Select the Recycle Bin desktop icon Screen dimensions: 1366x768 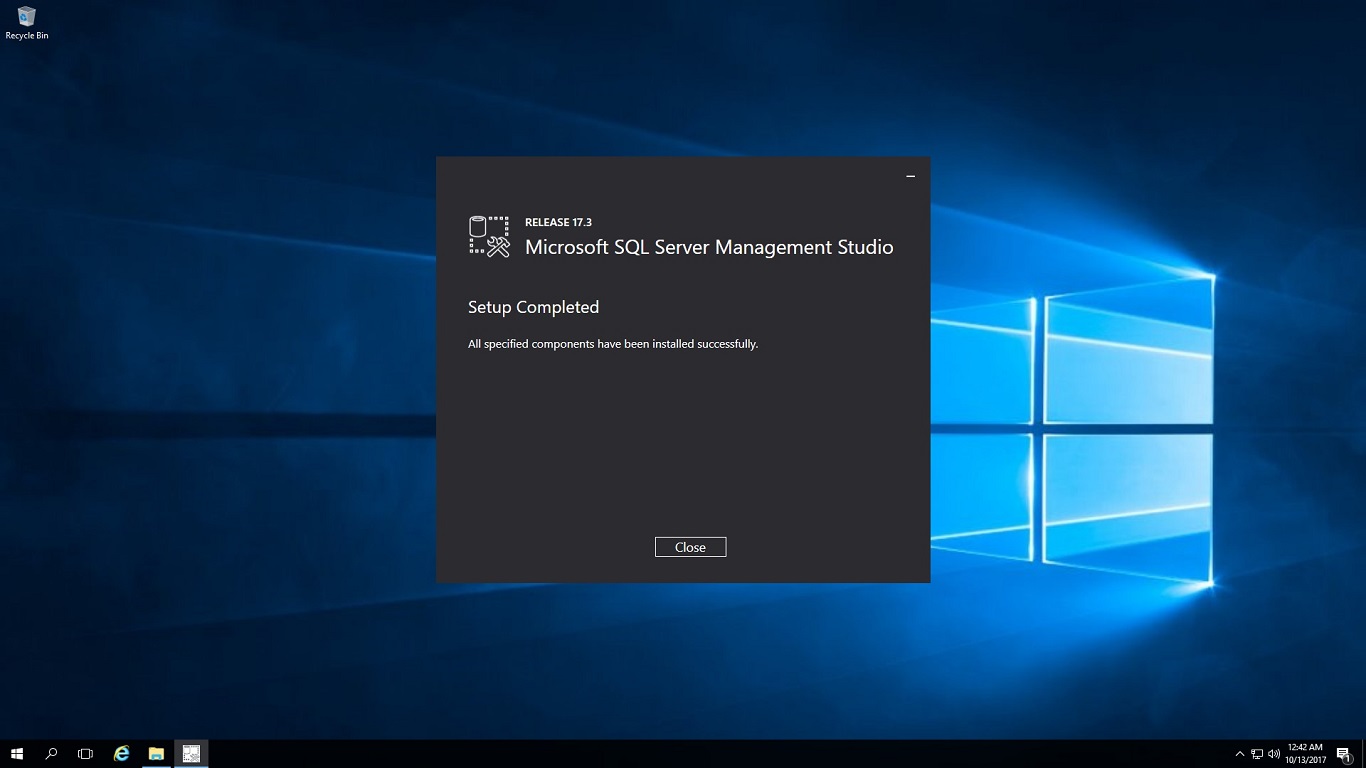click(x=27, y=23)
